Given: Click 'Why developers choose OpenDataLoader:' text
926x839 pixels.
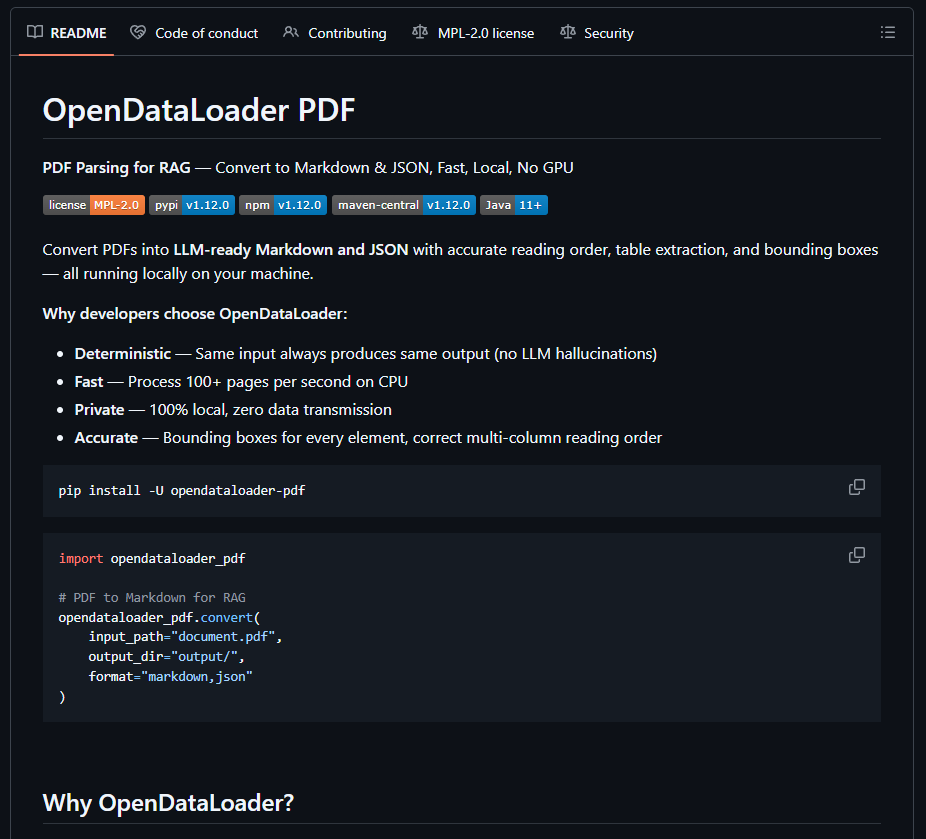Looking at the screenshot, I should (195, 314).
